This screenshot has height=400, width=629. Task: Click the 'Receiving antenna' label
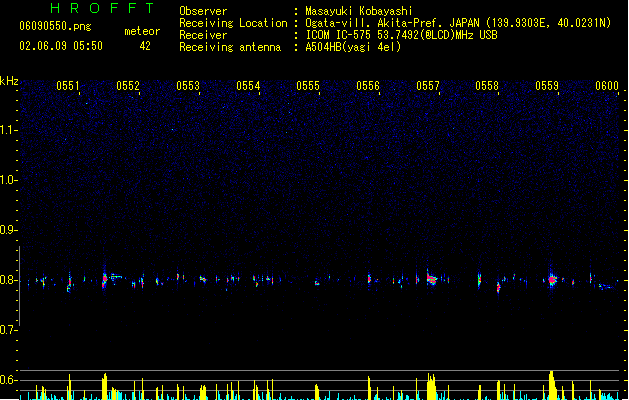click(x=230, y=47)
